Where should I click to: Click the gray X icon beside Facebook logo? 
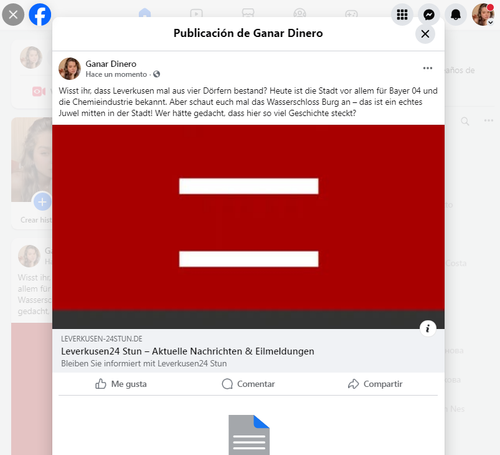point(13,15)
